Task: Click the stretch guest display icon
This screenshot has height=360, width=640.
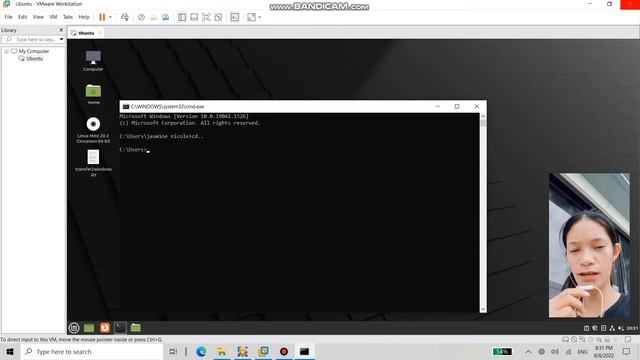Action: (251, 17)
